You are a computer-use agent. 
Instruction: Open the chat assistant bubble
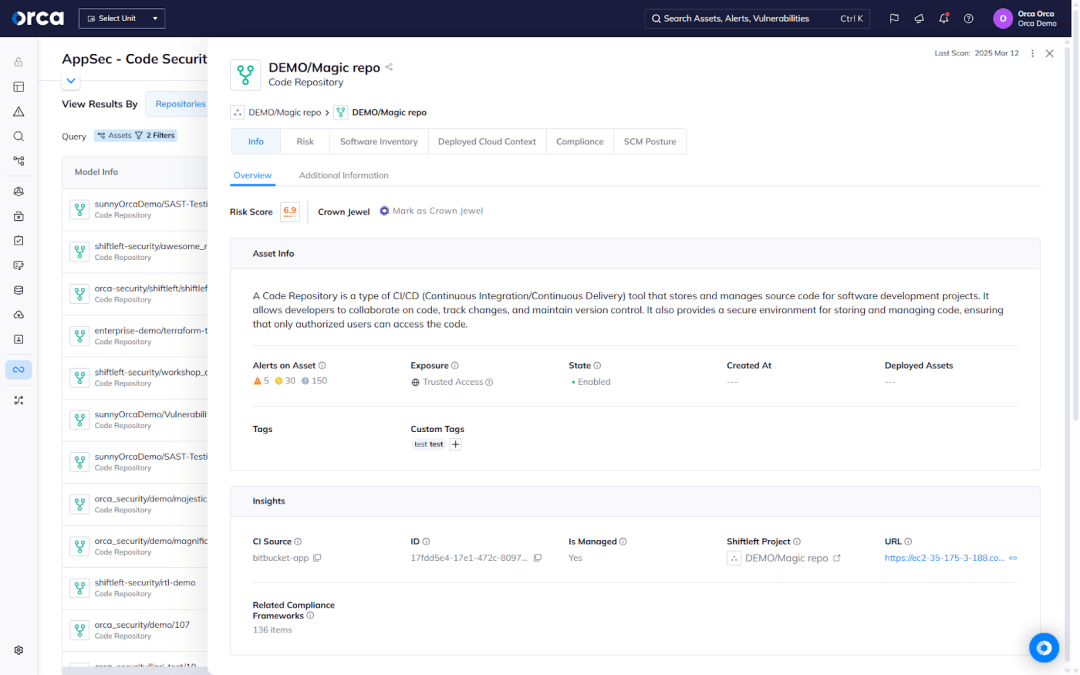pos(1043,647)
